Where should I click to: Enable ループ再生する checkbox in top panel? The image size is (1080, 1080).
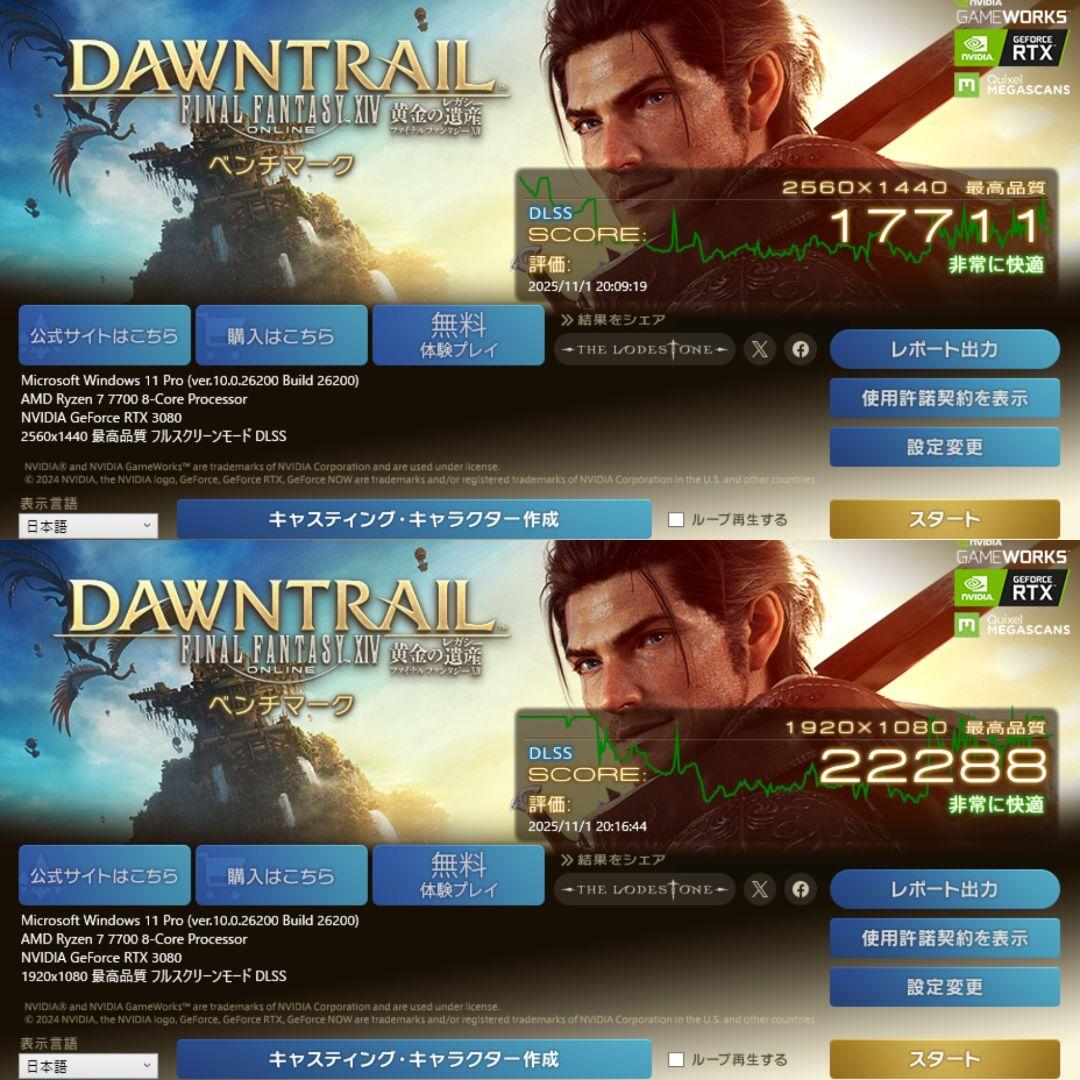tap(676, 519)
